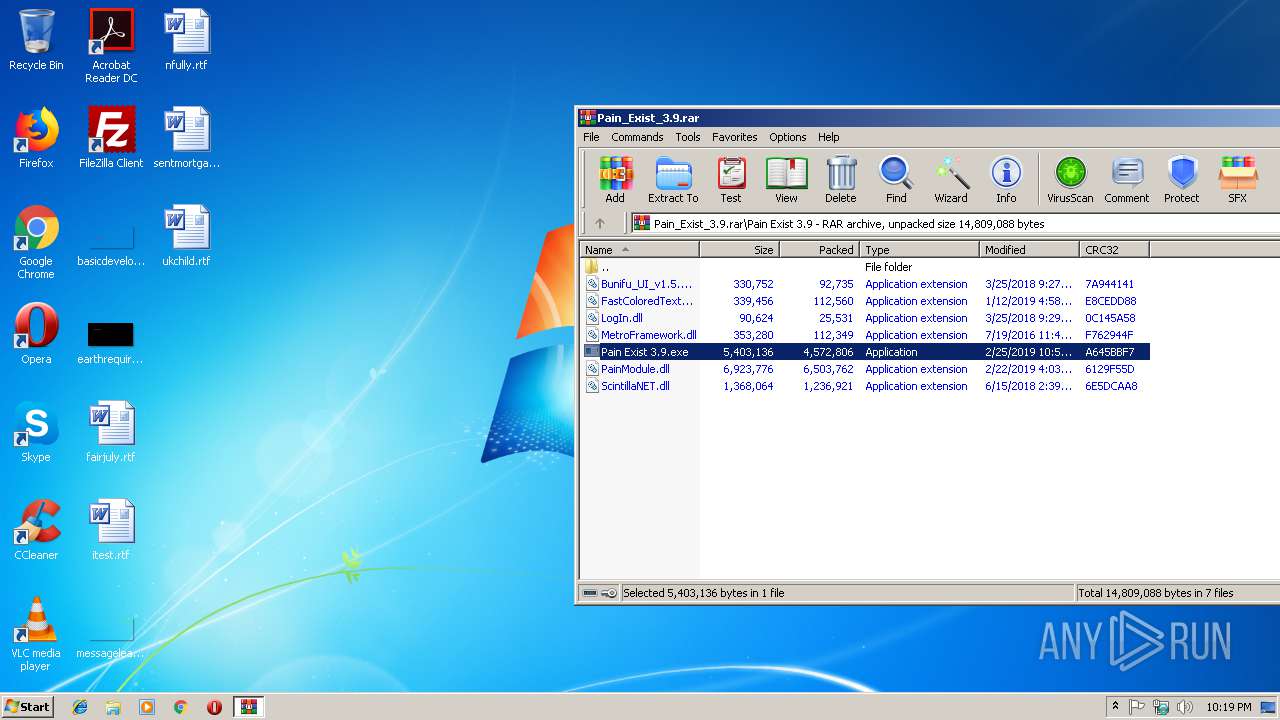This screenshot has height=720, width=1280.
Task: Select the parent folder '..' row
Action: tap(865, 267)
